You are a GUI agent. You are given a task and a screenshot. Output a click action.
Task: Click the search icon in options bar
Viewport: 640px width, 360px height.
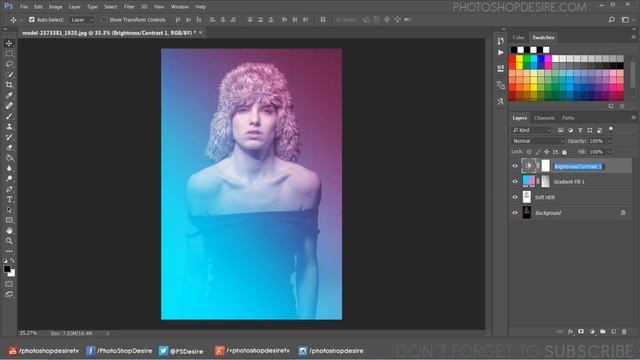611,20
